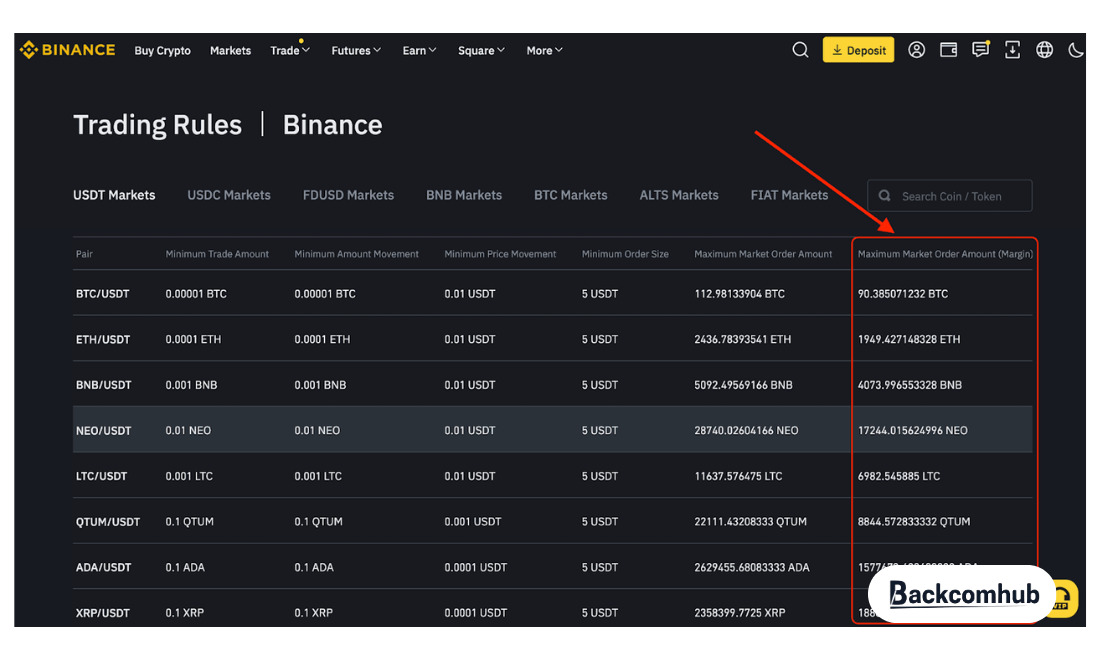Click the magnifier icon in coin search box
The height and width of the screenshot is (660, 1100).
pos(885,196)
